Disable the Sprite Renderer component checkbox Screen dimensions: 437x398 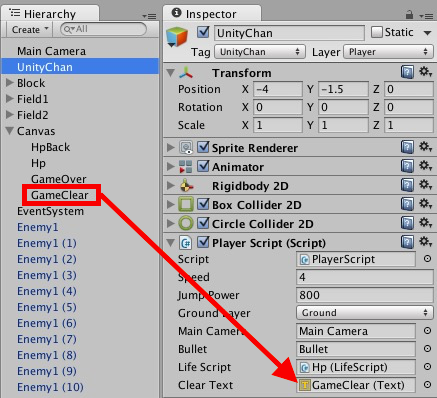[203, 147]
